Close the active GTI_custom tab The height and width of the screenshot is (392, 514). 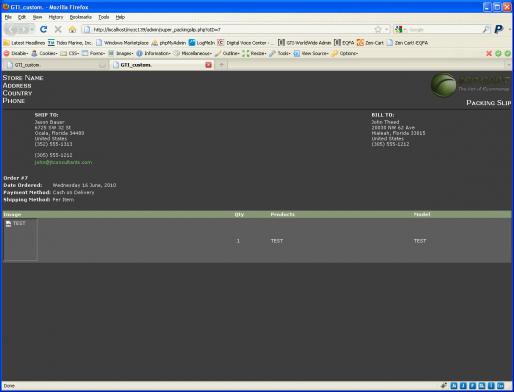[209, 65]
